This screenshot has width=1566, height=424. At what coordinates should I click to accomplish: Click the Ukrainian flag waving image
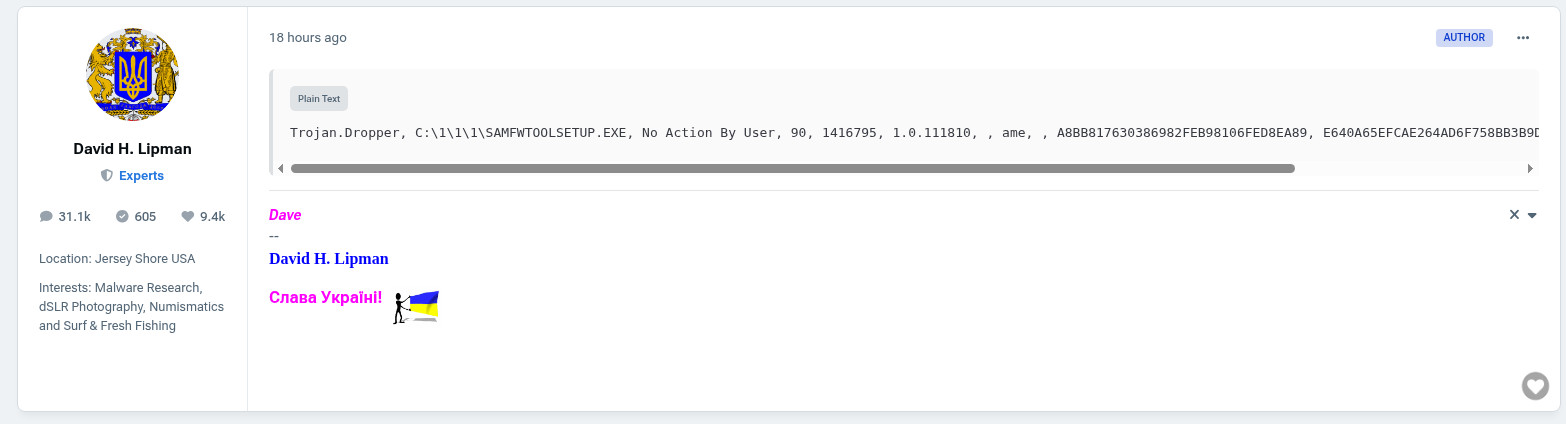coord(416,306)
